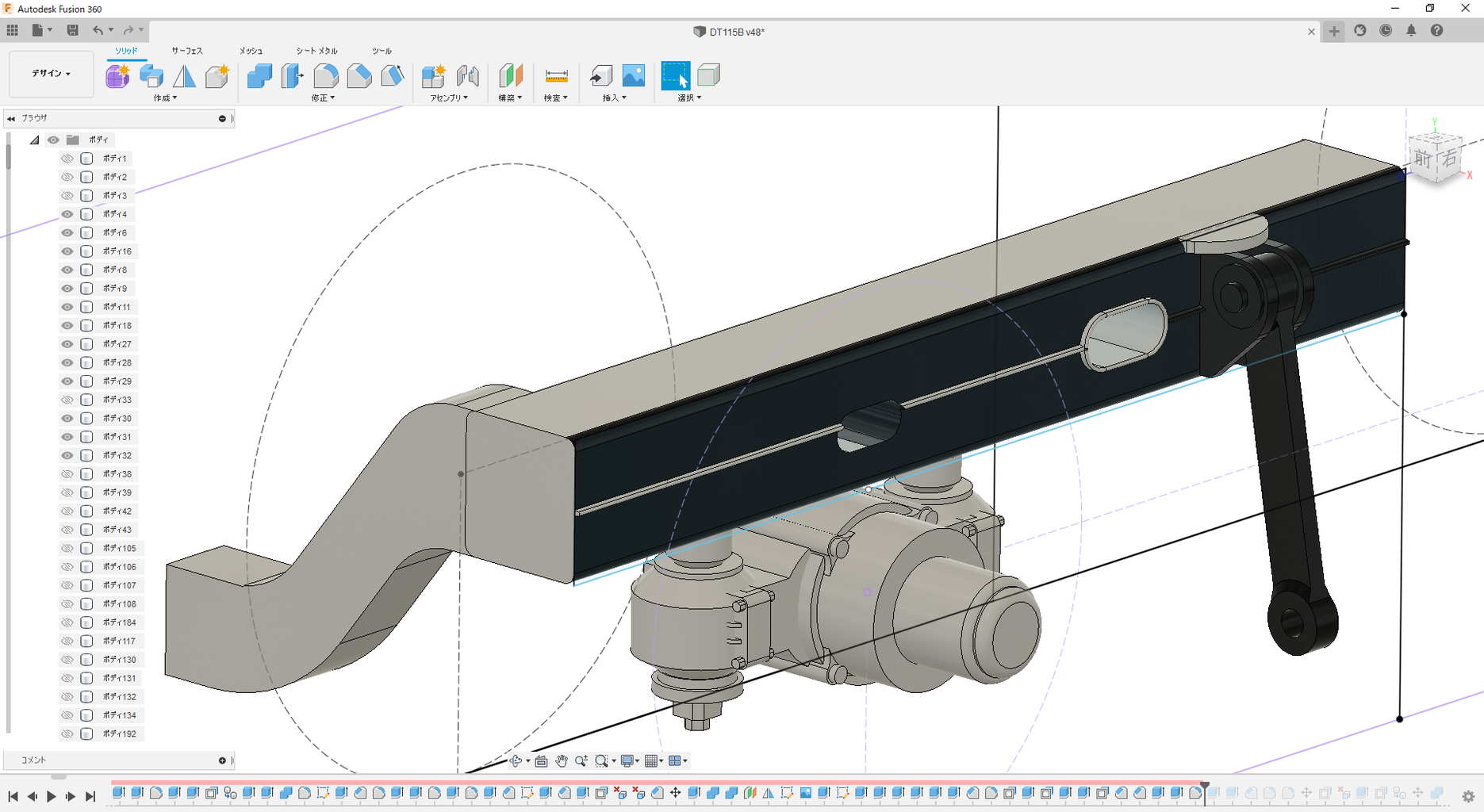Collapse the ボディ folder in the browser
The width and height of the screenshot is (1484, 812).
35,140
